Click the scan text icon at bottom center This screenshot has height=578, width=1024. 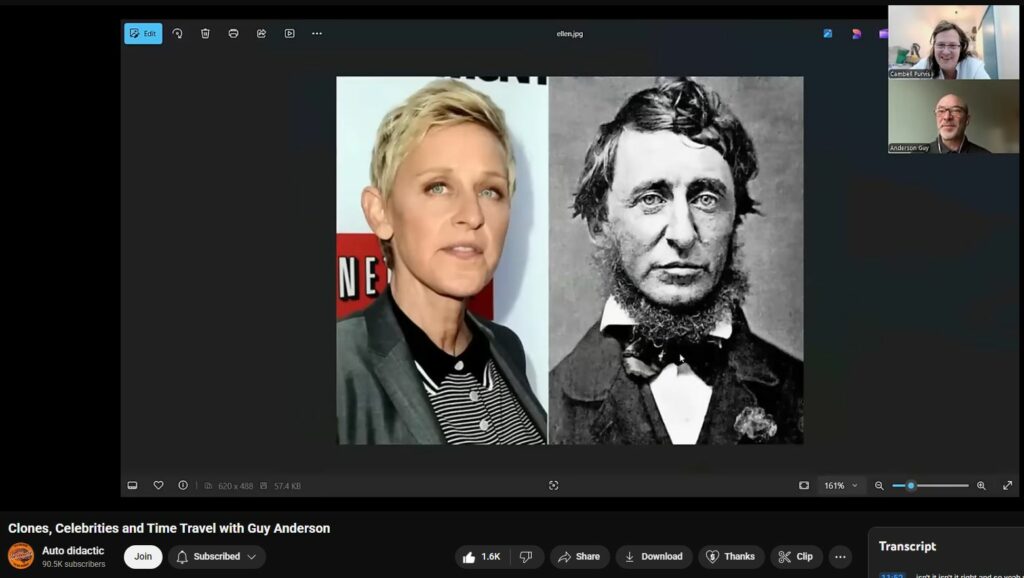tap(553, 485)
